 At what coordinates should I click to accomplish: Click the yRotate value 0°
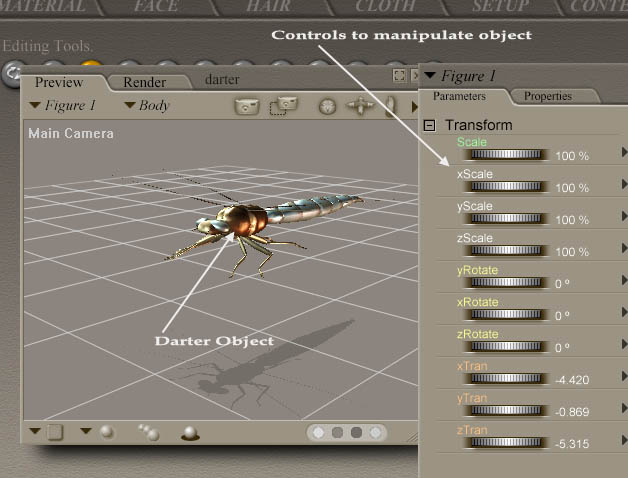[562, 284]
